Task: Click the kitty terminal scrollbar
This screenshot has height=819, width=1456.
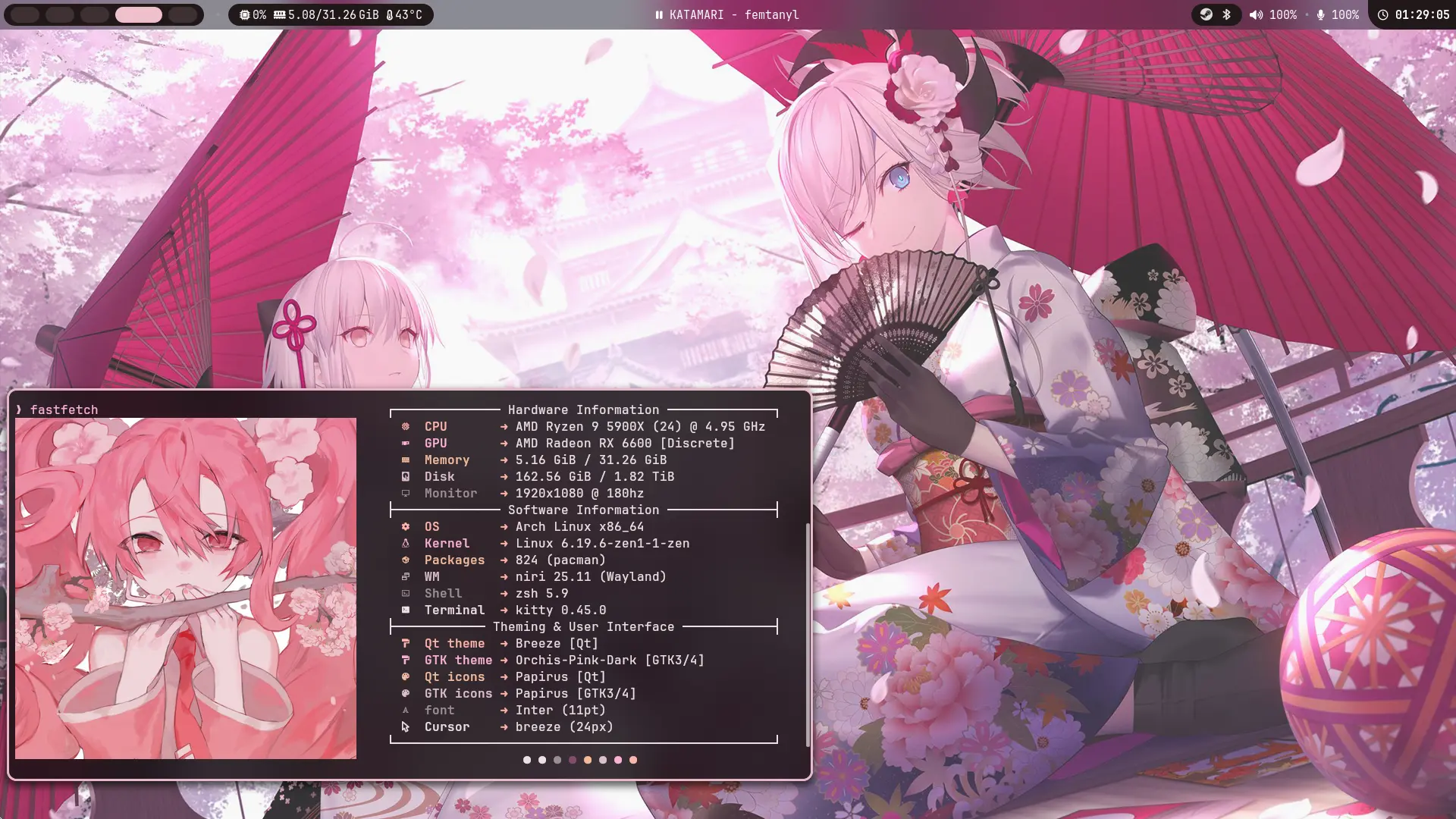Action: (807, 633)
